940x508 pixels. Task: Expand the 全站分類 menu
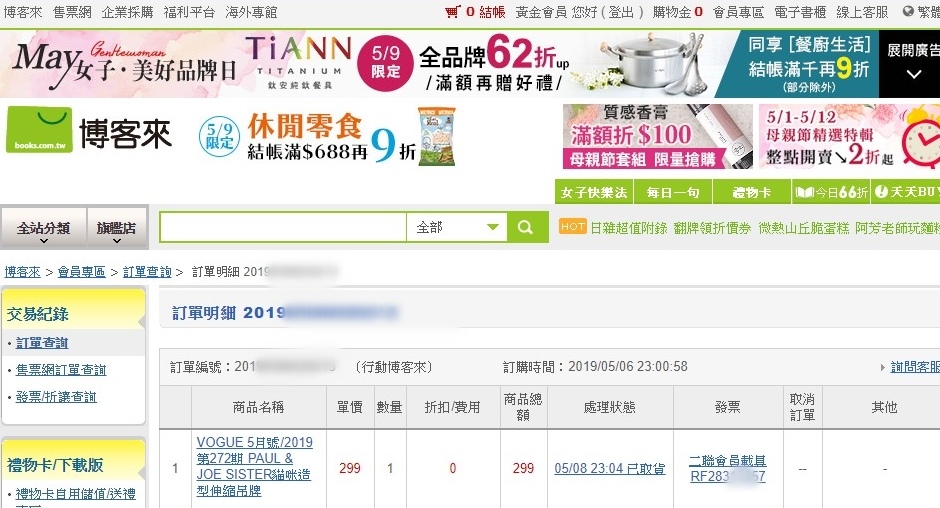coord(43,229)
